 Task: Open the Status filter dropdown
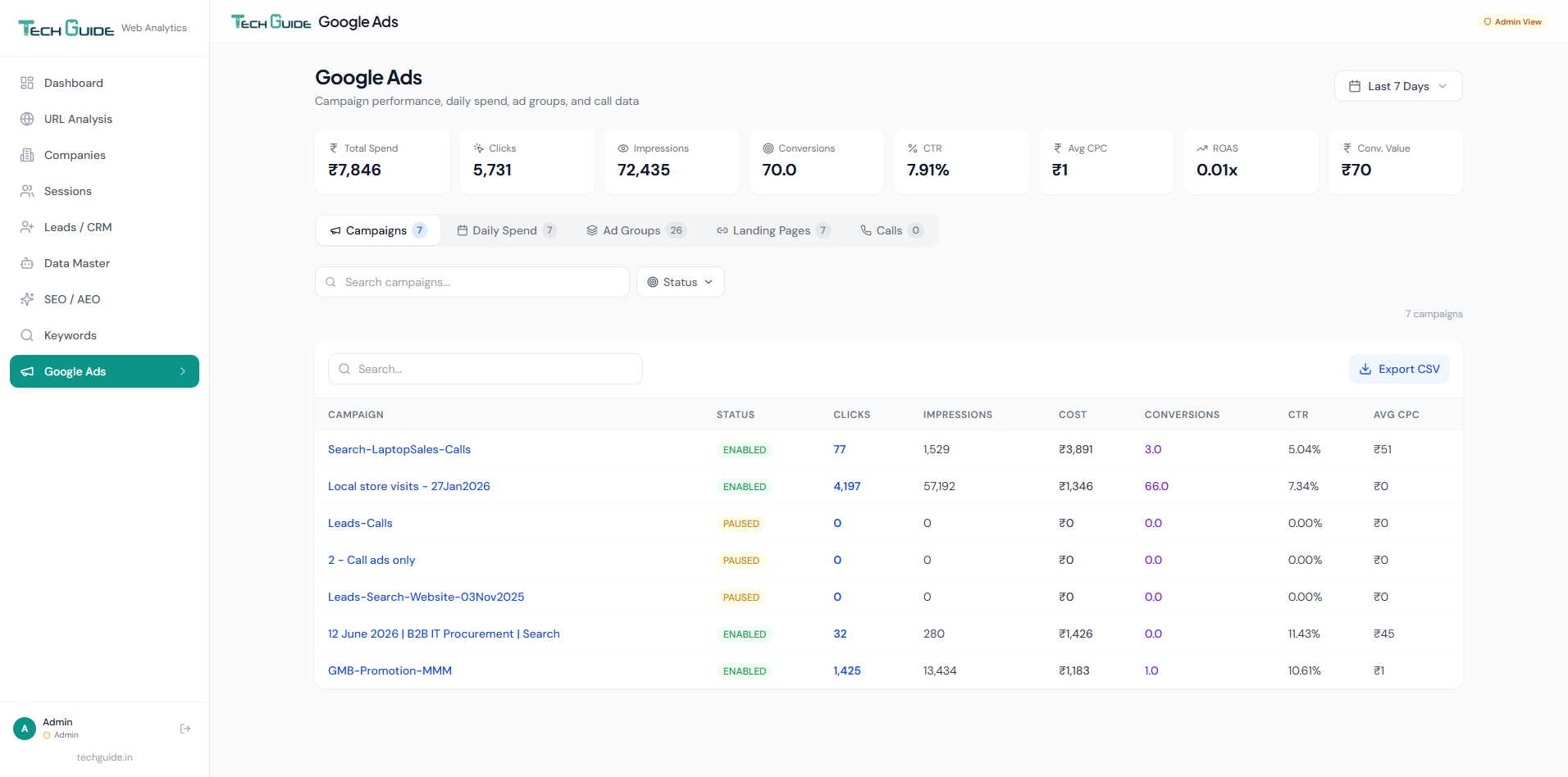point(680,282)
